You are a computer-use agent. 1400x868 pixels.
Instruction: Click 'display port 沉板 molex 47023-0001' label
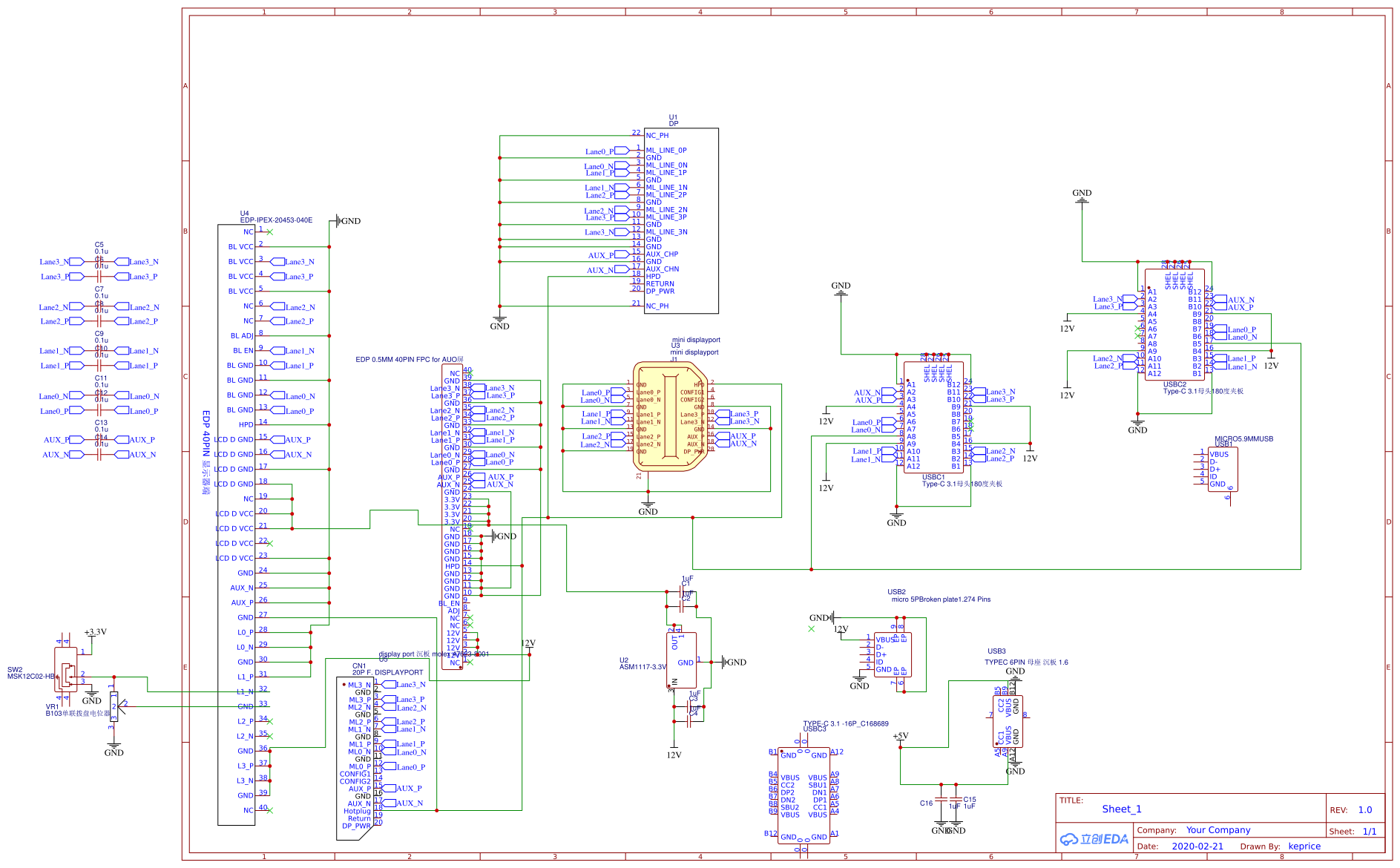coord(434,654)
